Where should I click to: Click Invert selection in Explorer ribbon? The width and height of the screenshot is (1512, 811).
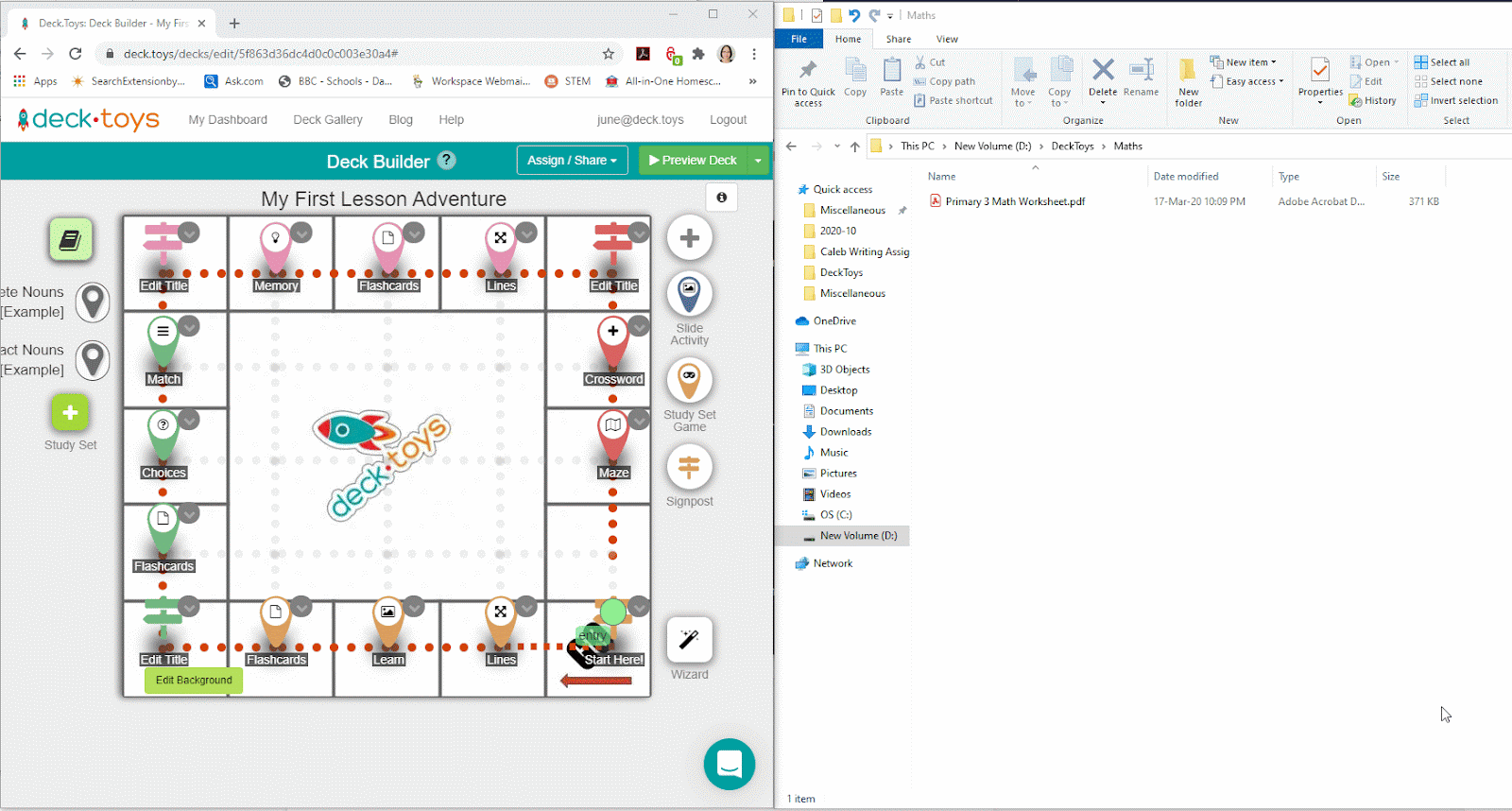1456,100
